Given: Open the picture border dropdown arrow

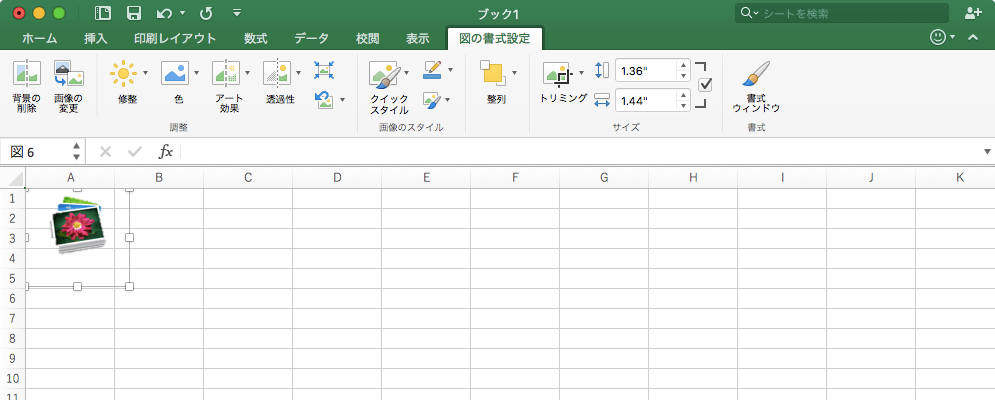Looking at the screenshot, I should (450, 70).
